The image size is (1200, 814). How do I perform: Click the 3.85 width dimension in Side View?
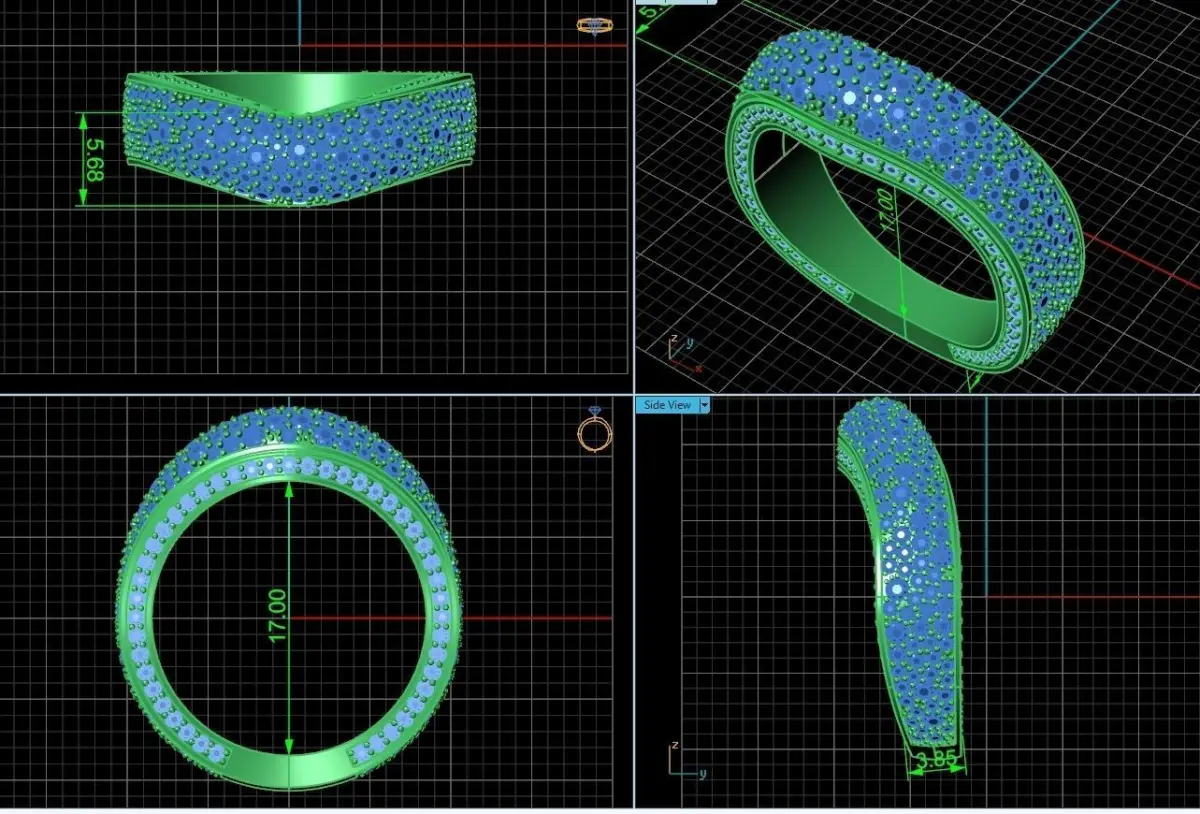point(938,761)
